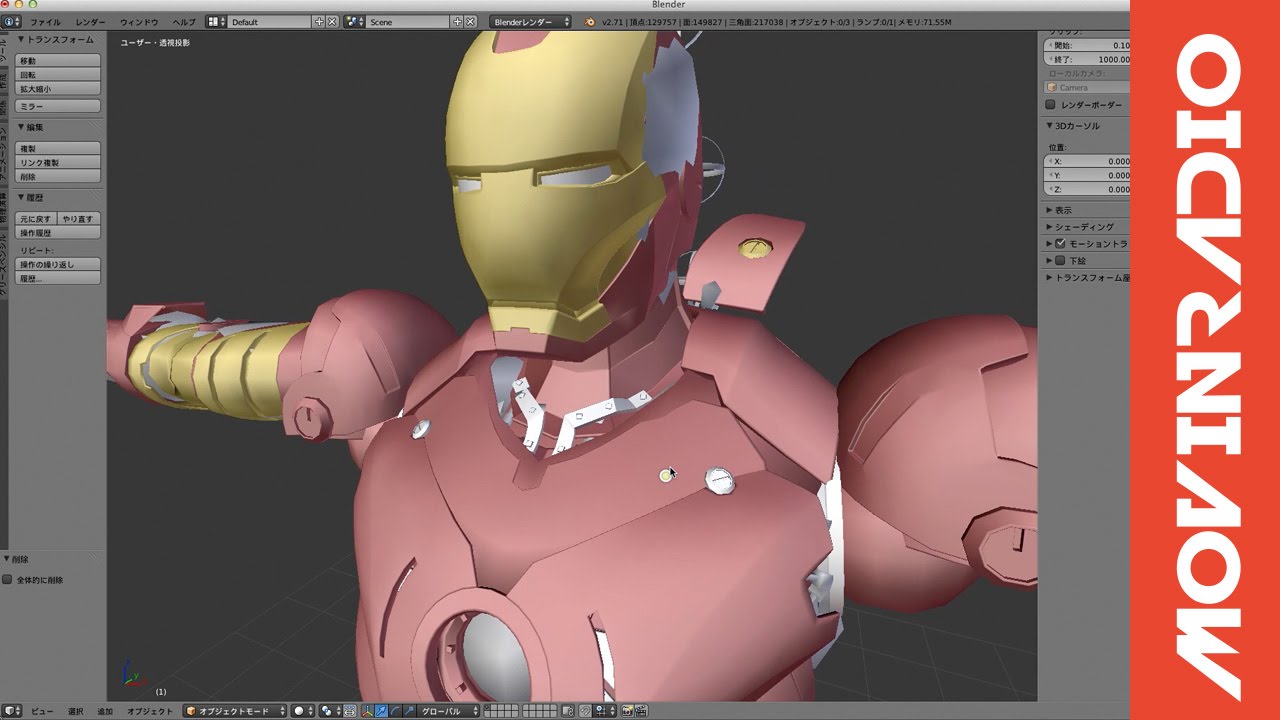The height and width of the screenshot is (720, 1280).
Task: Enable the 全体的に削除 checkbox
Action: click(7, 579)
